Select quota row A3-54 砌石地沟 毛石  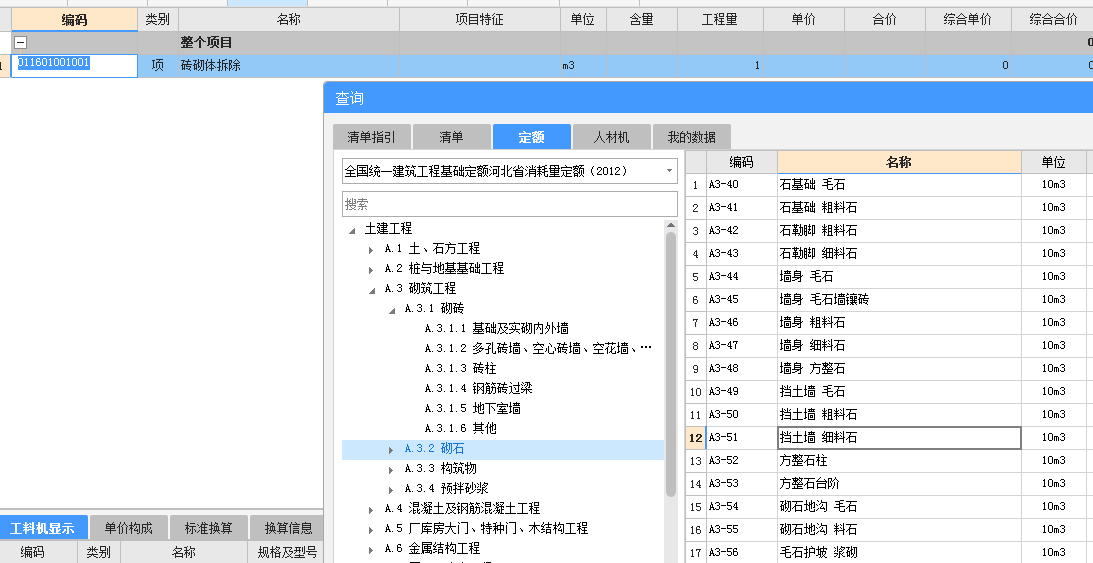pos(889,507)
